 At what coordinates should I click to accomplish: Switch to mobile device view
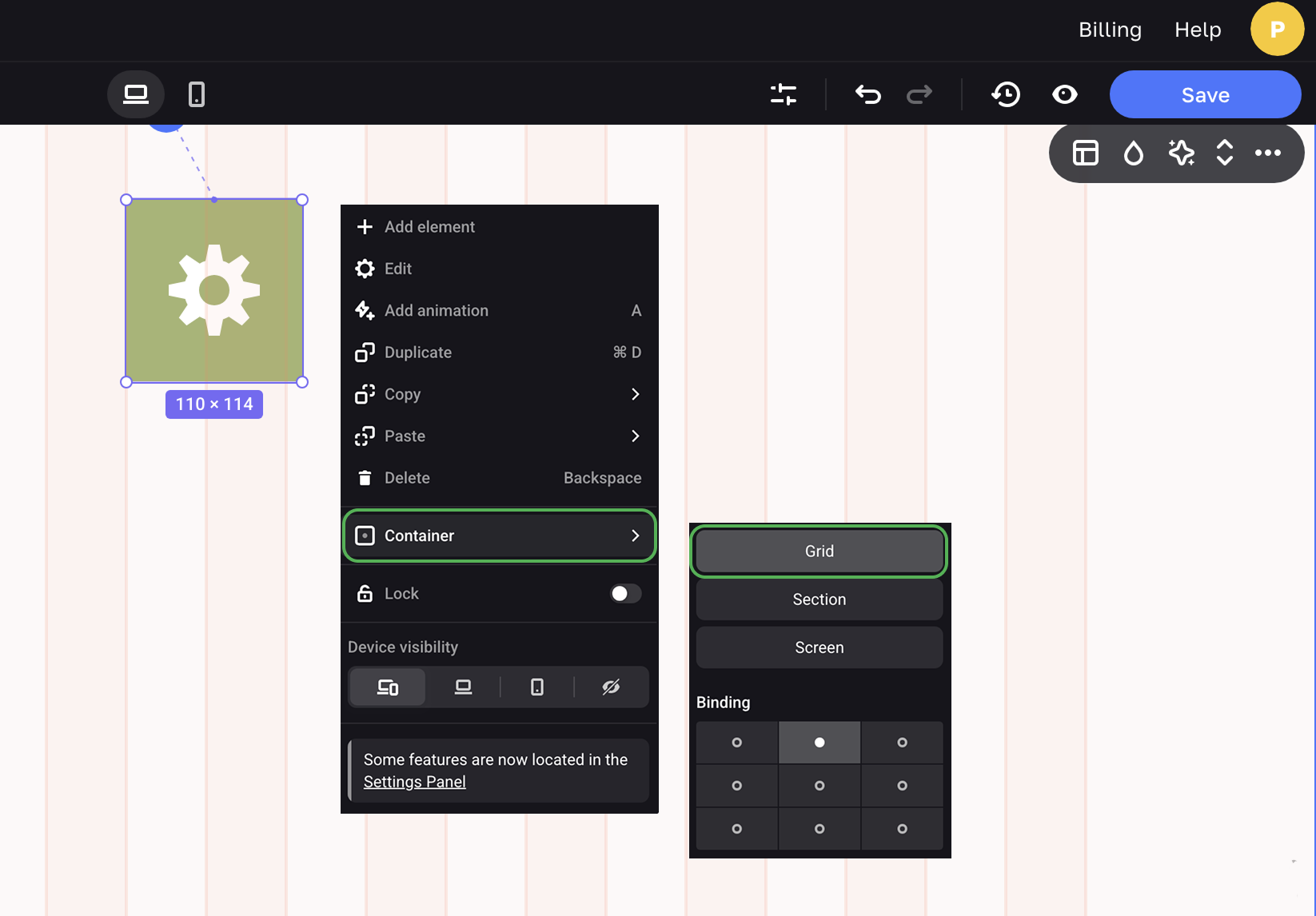(196, 94)
